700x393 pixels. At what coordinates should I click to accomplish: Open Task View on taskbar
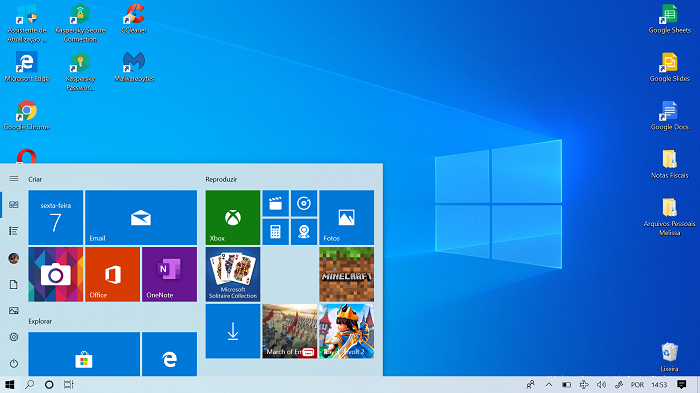68,385
